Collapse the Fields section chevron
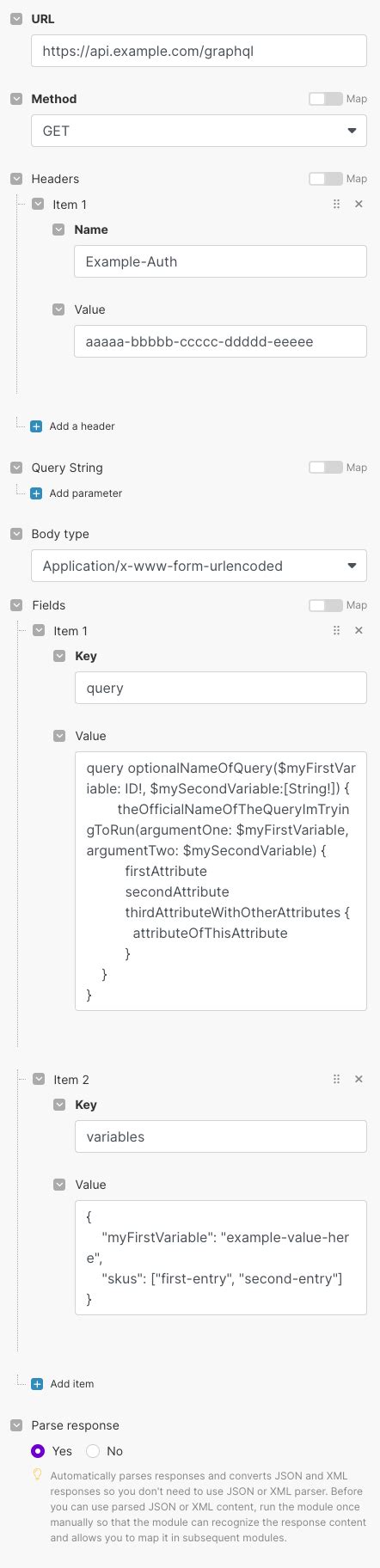This screenshot has height=1568, width=380. (x=16, y=605)
